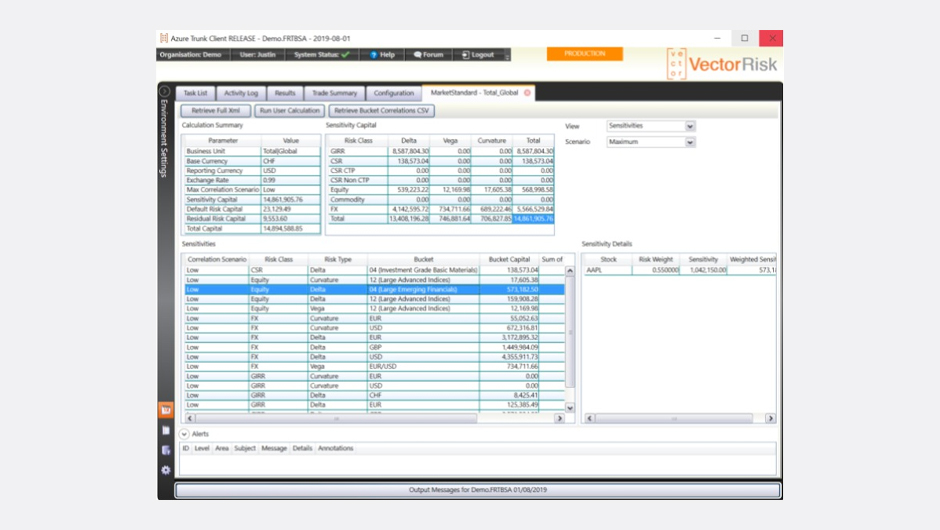Click the document sidebar icon
940x530 pixels.
(166, 430)
